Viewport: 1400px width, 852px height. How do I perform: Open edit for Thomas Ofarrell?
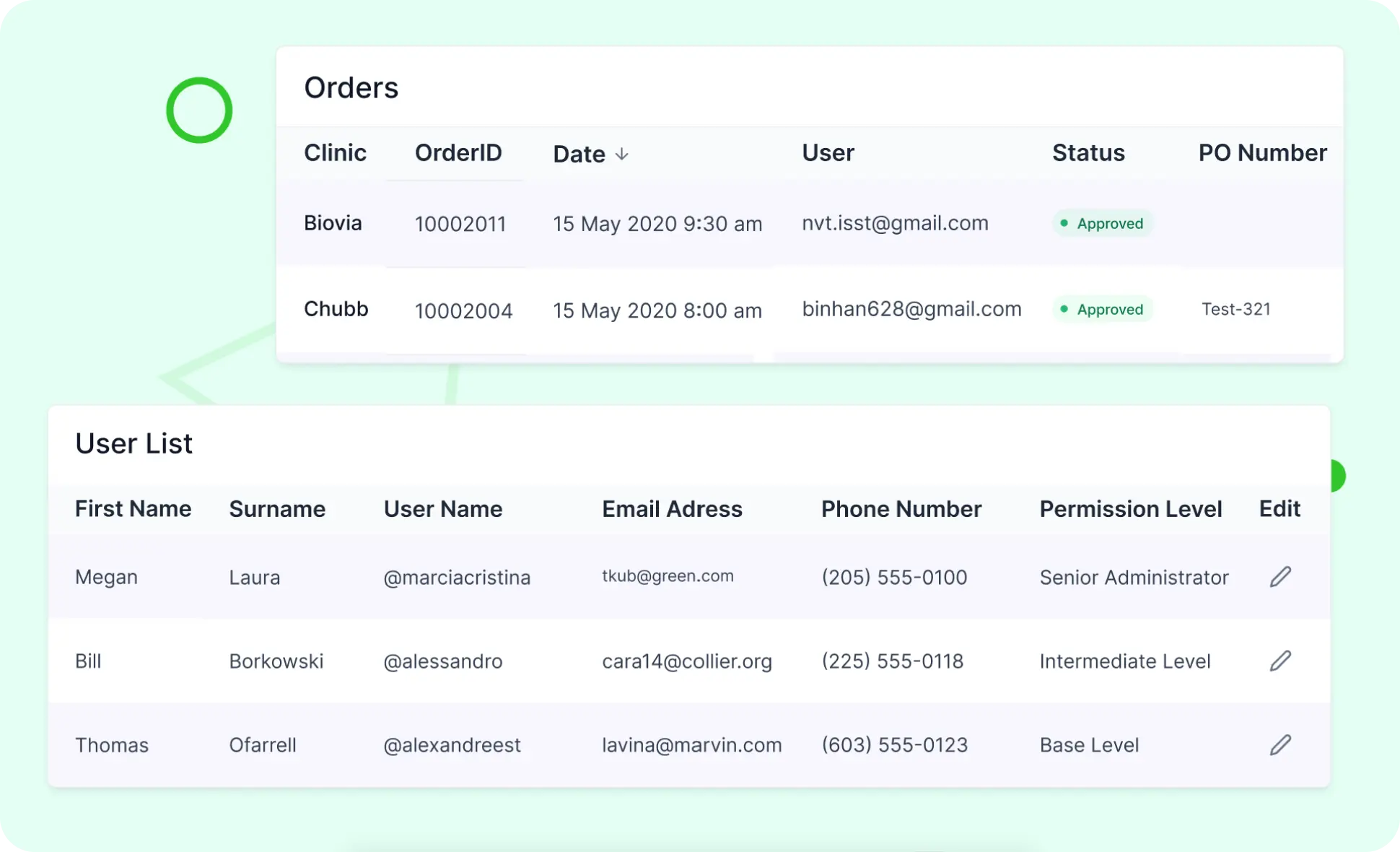(1280, 744)
